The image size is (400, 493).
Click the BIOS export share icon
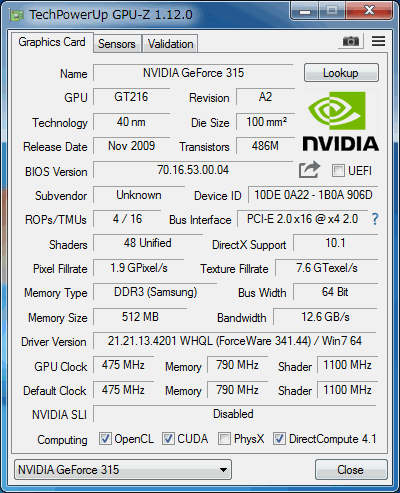309,170
